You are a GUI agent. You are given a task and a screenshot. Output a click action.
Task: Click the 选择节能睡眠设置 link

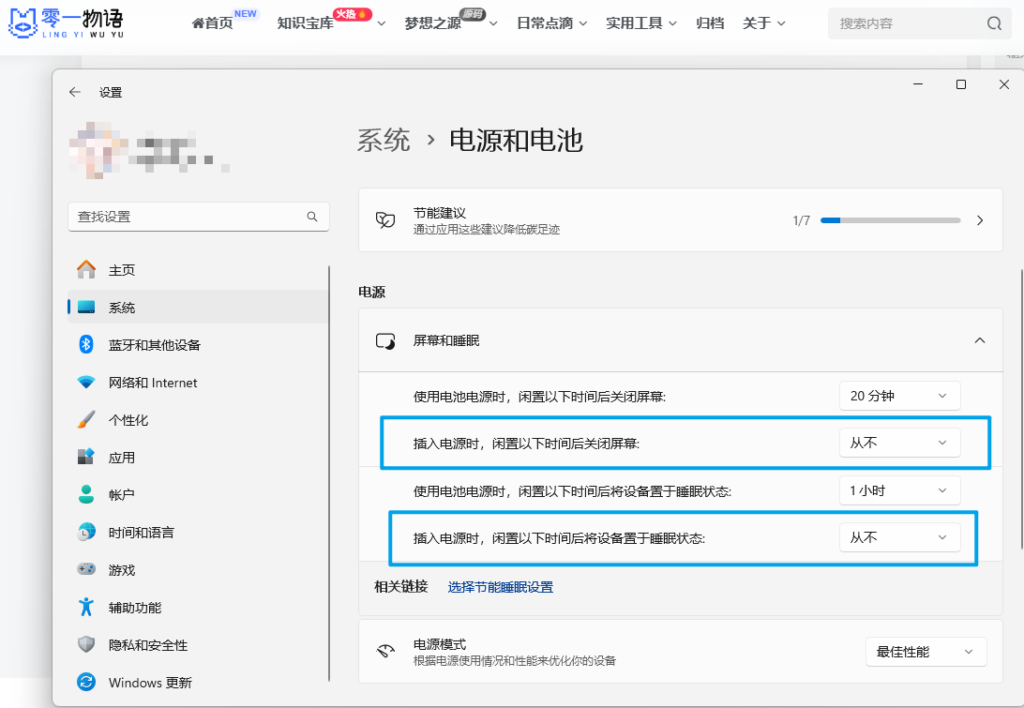(x=500, y=587)
